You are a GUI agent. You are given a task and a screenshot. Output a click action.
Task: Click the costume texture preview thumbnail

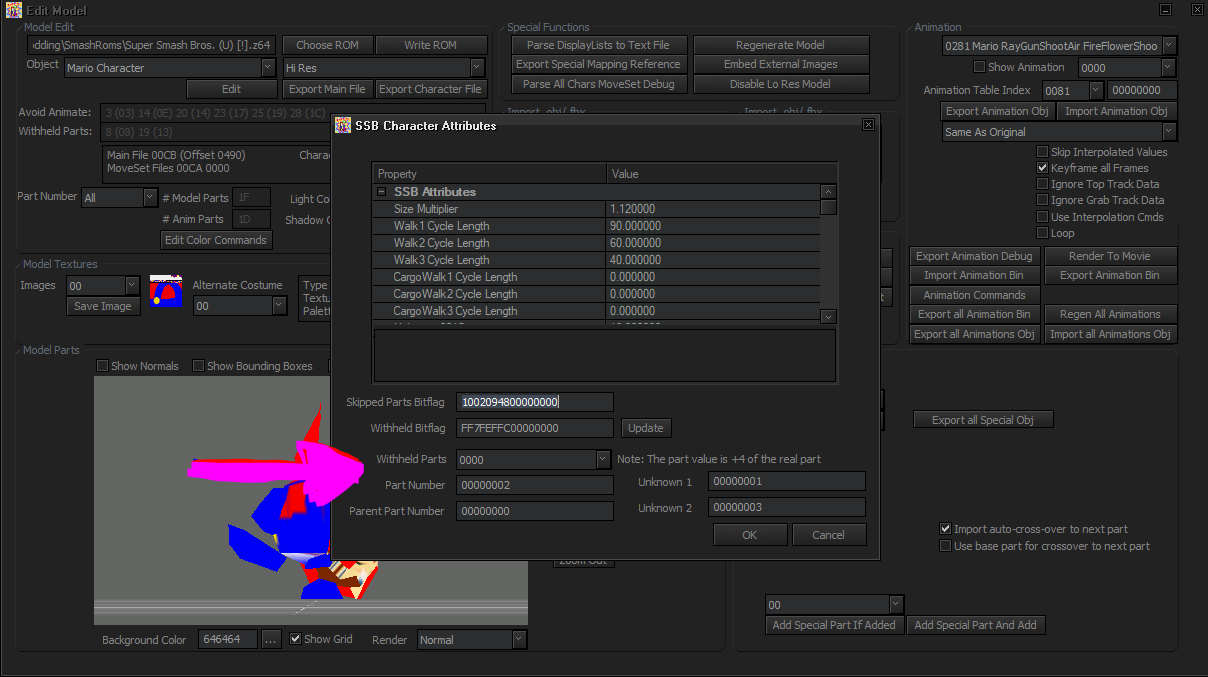coord(165,291)
